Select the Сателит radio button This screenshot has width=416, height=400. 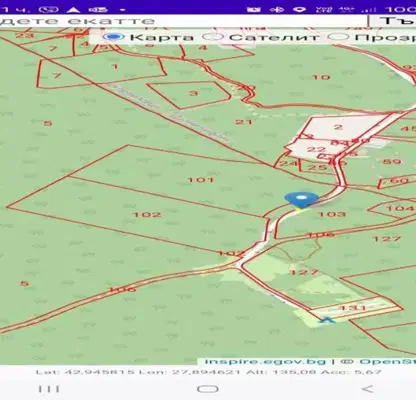(213, 37)
